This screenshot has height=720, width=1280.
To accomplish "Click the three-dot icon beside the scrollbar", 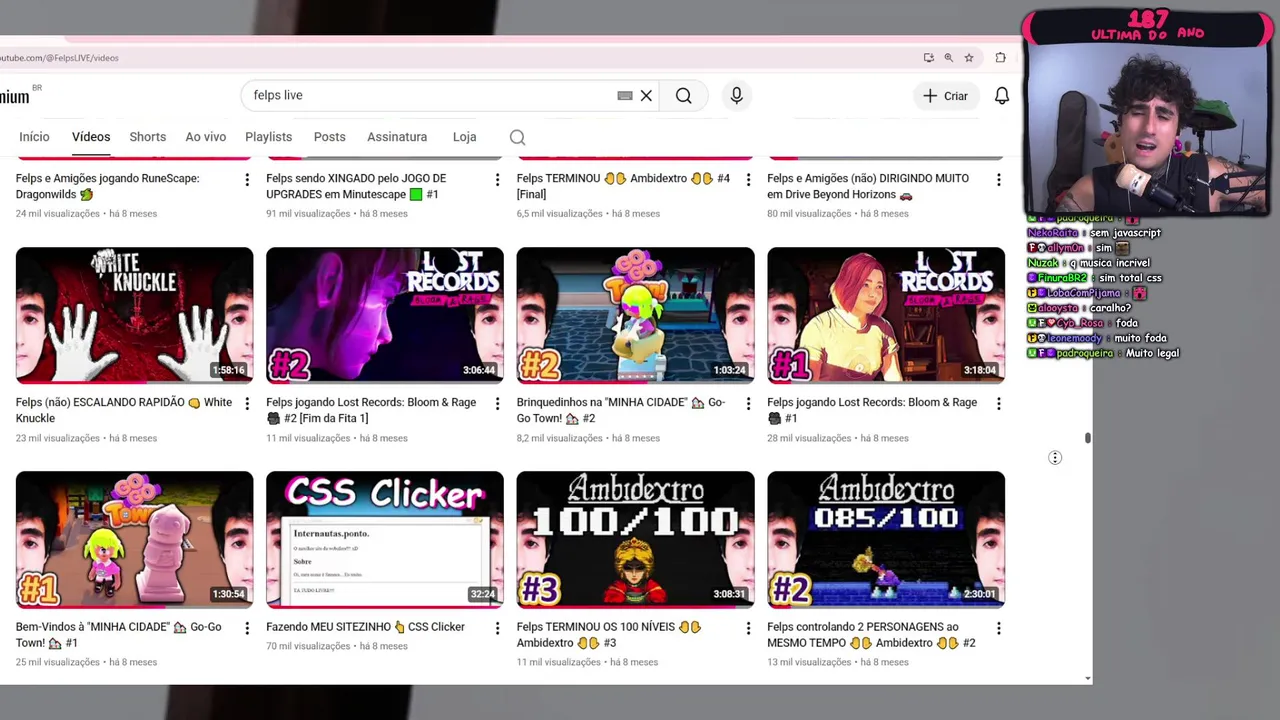I will coord(1054,458).
